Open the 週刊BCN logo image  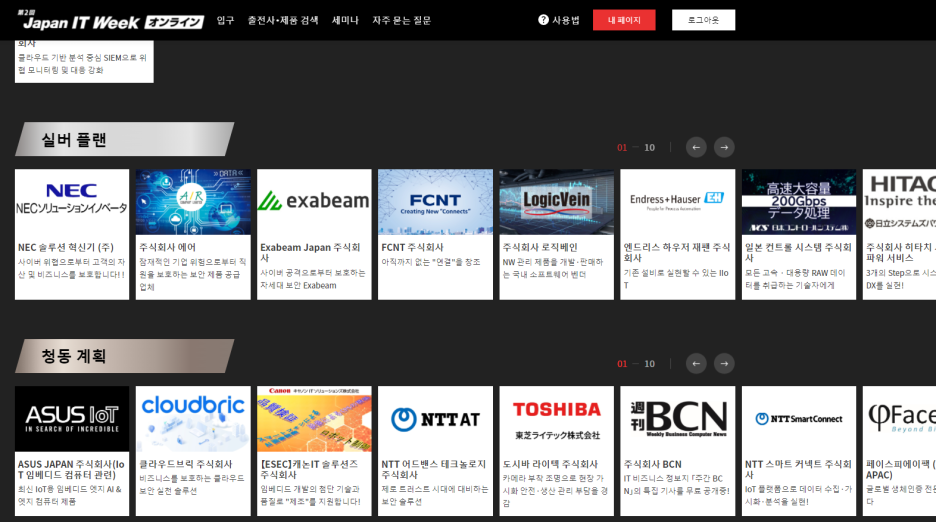point(678,419)
